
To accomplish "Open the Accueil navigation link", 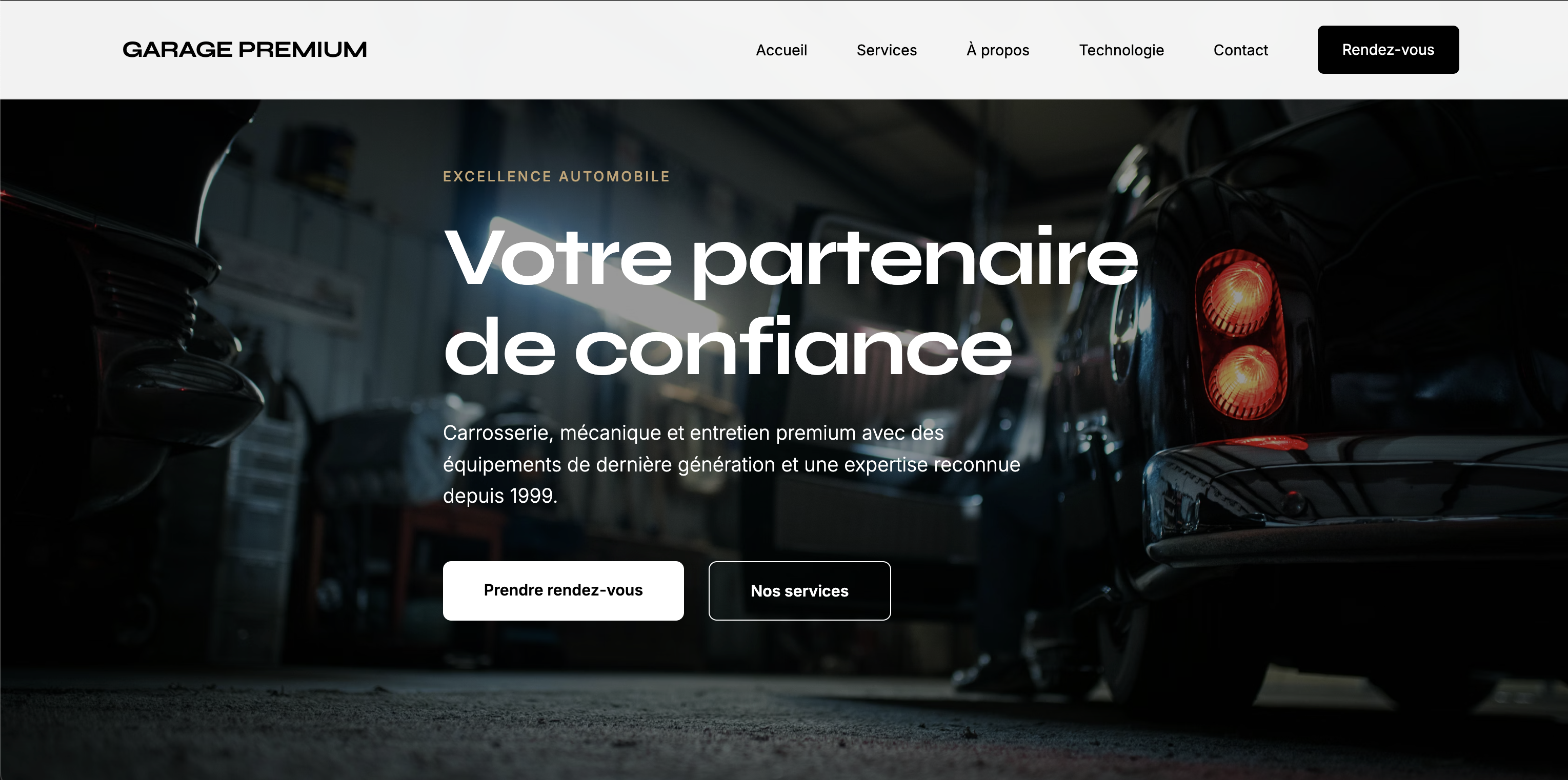I will click(x=781, y=50).
